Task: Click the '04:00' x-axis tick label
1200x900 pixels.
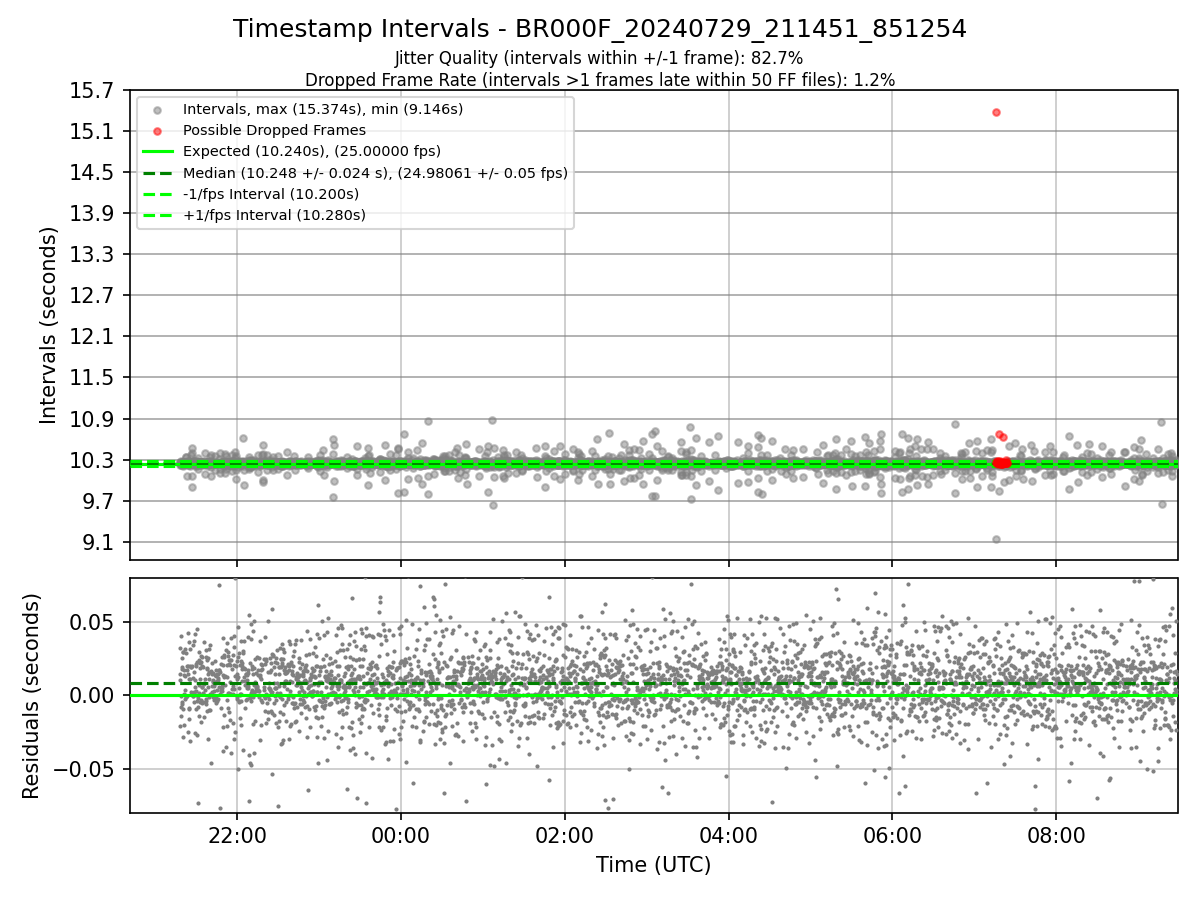Action: click(728, 834)
